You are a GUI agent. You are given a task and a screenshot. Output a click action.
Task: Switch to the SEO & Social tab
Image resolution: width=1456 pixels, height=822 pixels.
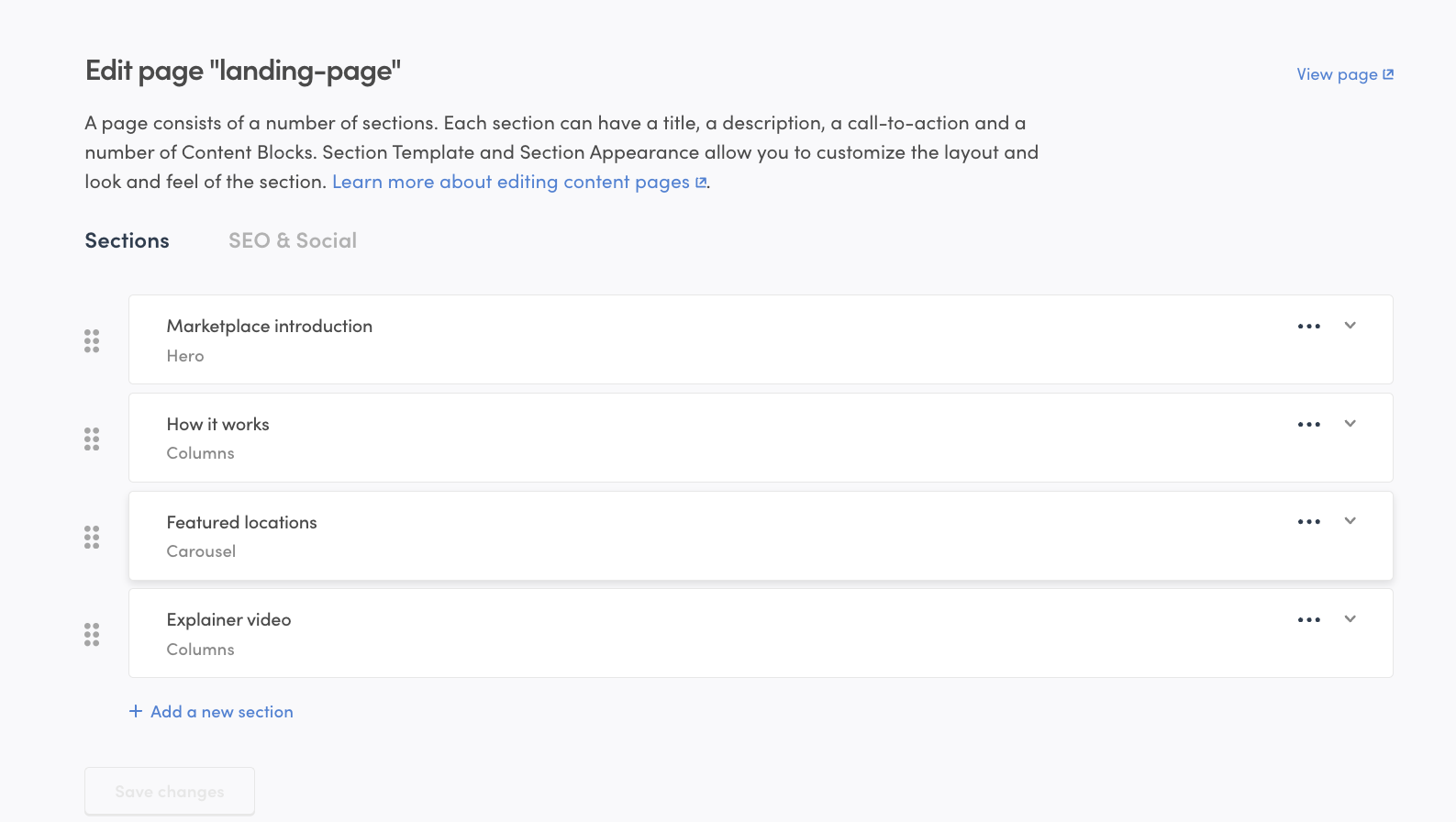[x=293, y=240]
